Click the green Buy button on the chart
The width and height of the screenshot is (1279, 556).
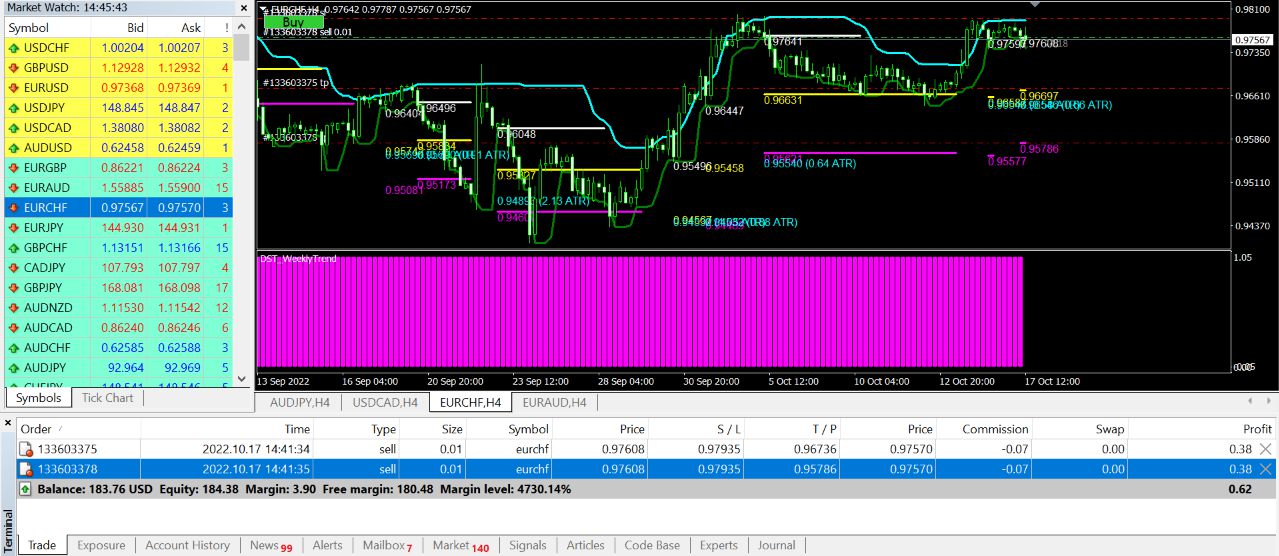(x=294, y=21)
